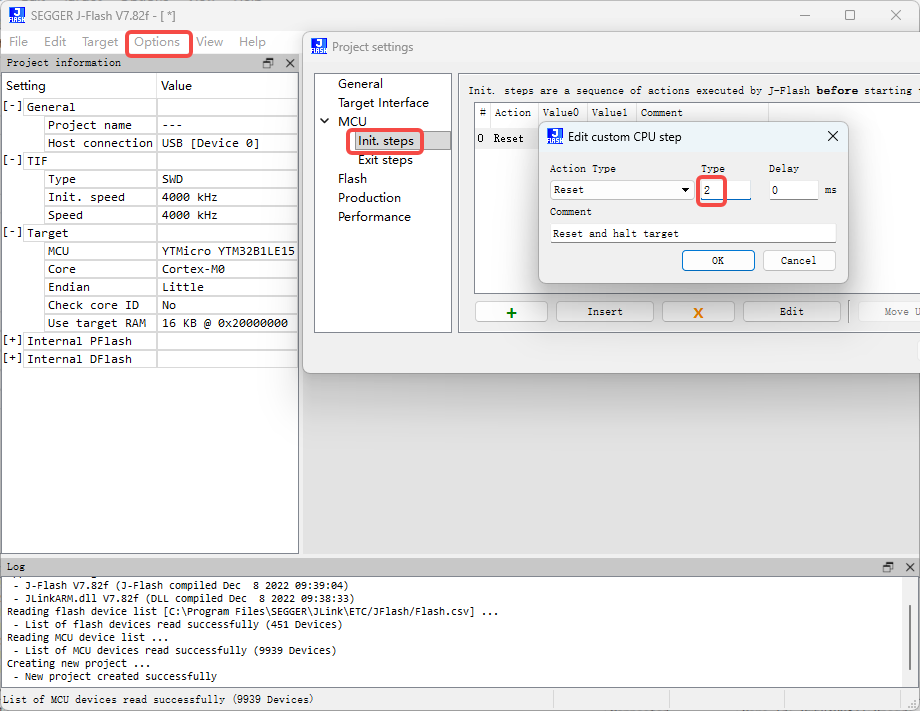
Task: Click the Cortex-M0 core value
Action: 193,269
